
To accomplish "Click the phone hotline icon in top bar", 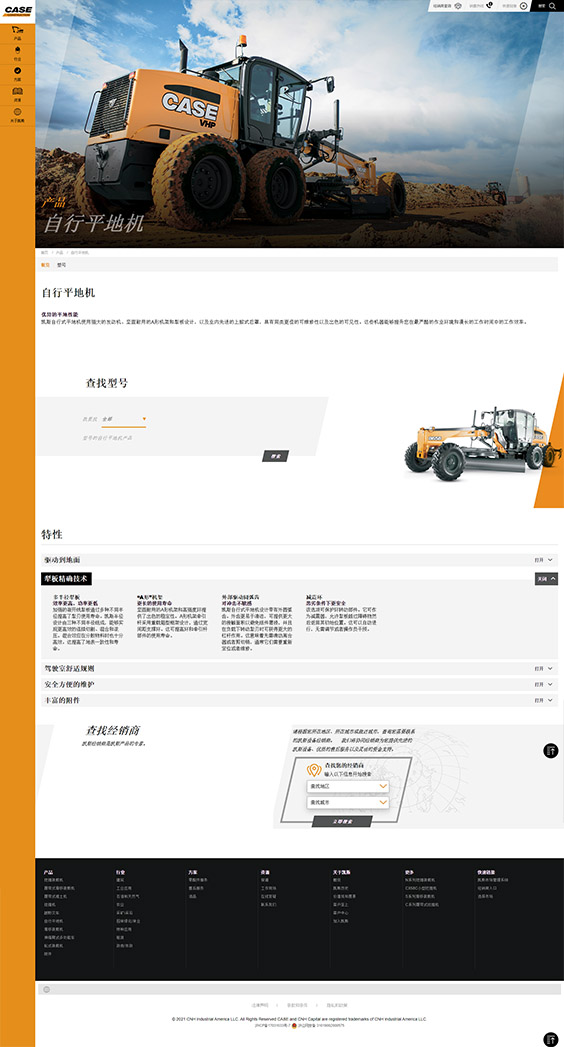I will pos(490,5).
